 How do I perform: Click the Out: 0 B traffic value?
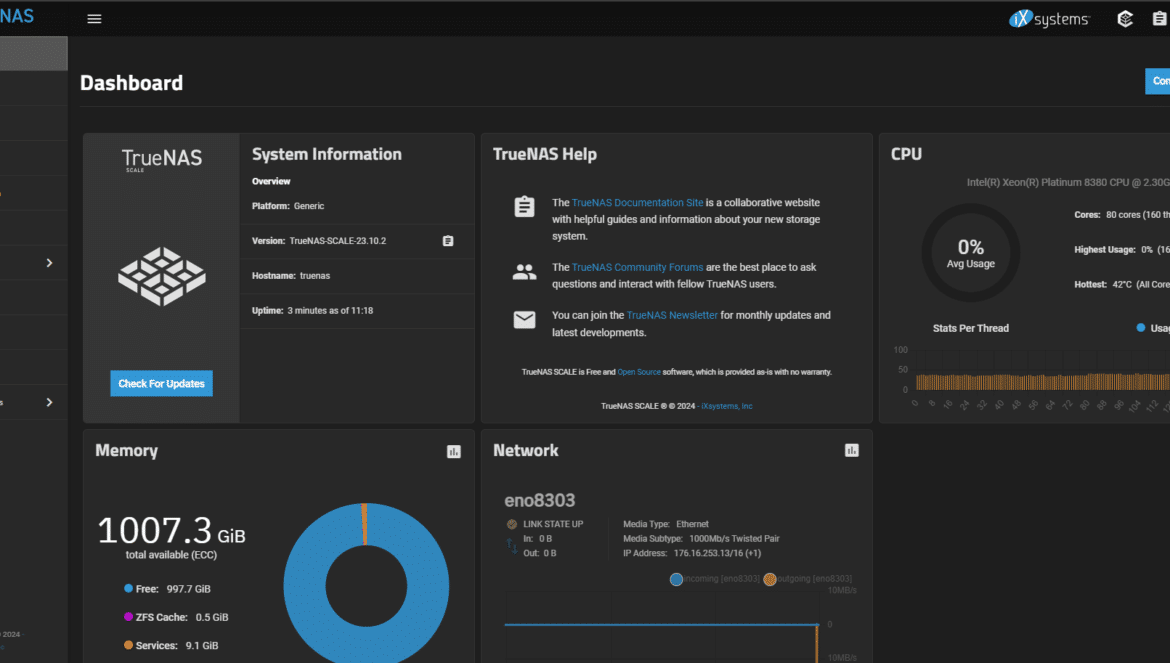[x=539, y=553]
